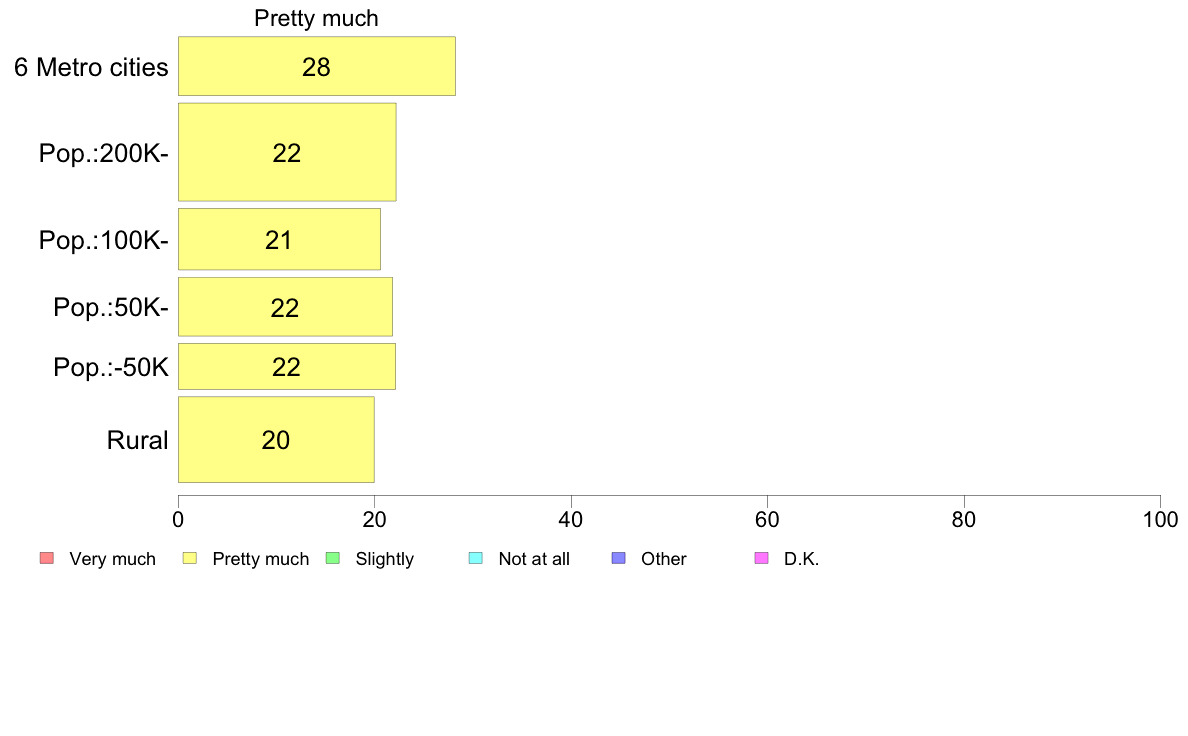Click the Not at all legend text
Viewport: 1188px width, 736px height.
pos(534,559)
